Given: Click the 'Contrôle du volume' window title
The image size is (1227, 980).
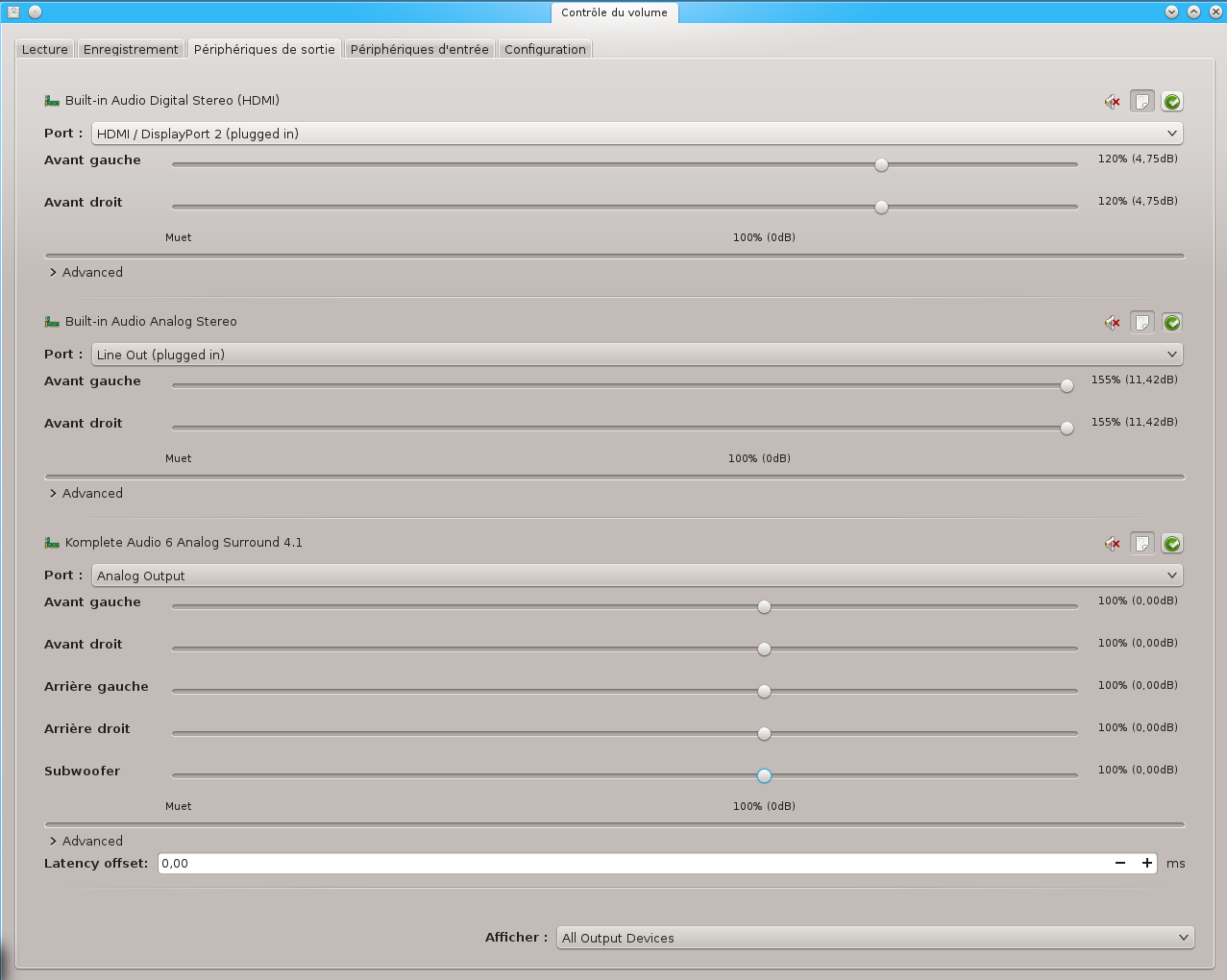Looking at the screenshot, I should click(614, 12).
